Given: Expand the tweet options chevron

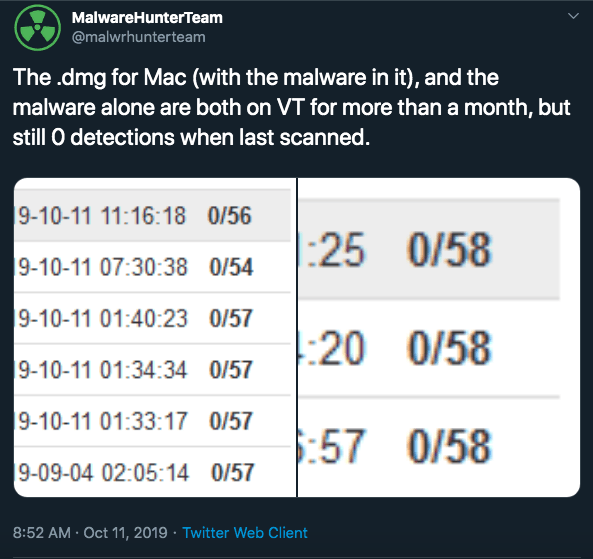Looking at the screenshot, I should (x=573, y=16).
